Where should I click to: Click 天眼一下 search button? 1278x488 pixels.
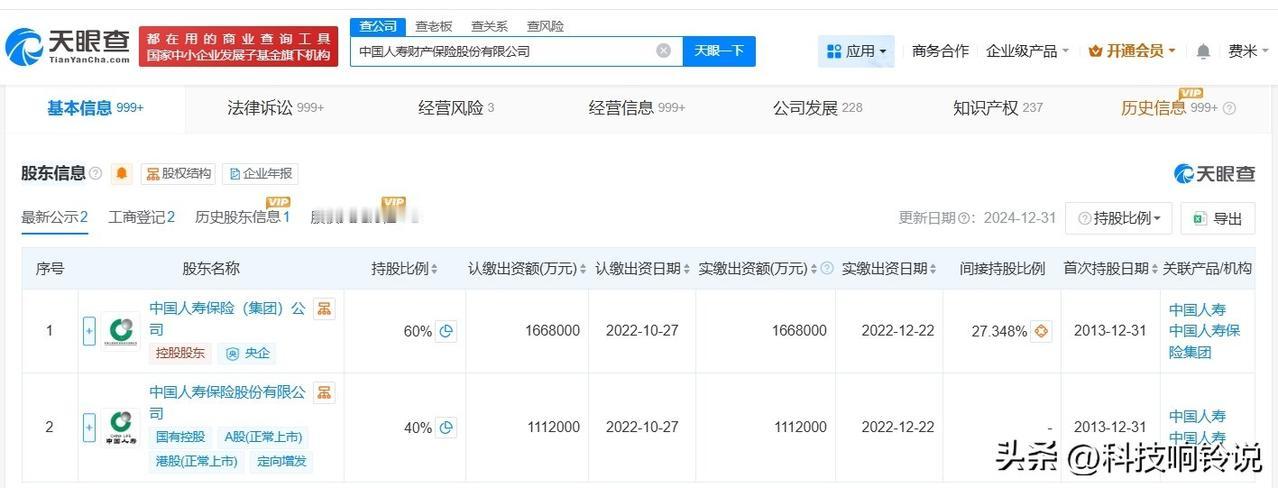pos(719,51)
